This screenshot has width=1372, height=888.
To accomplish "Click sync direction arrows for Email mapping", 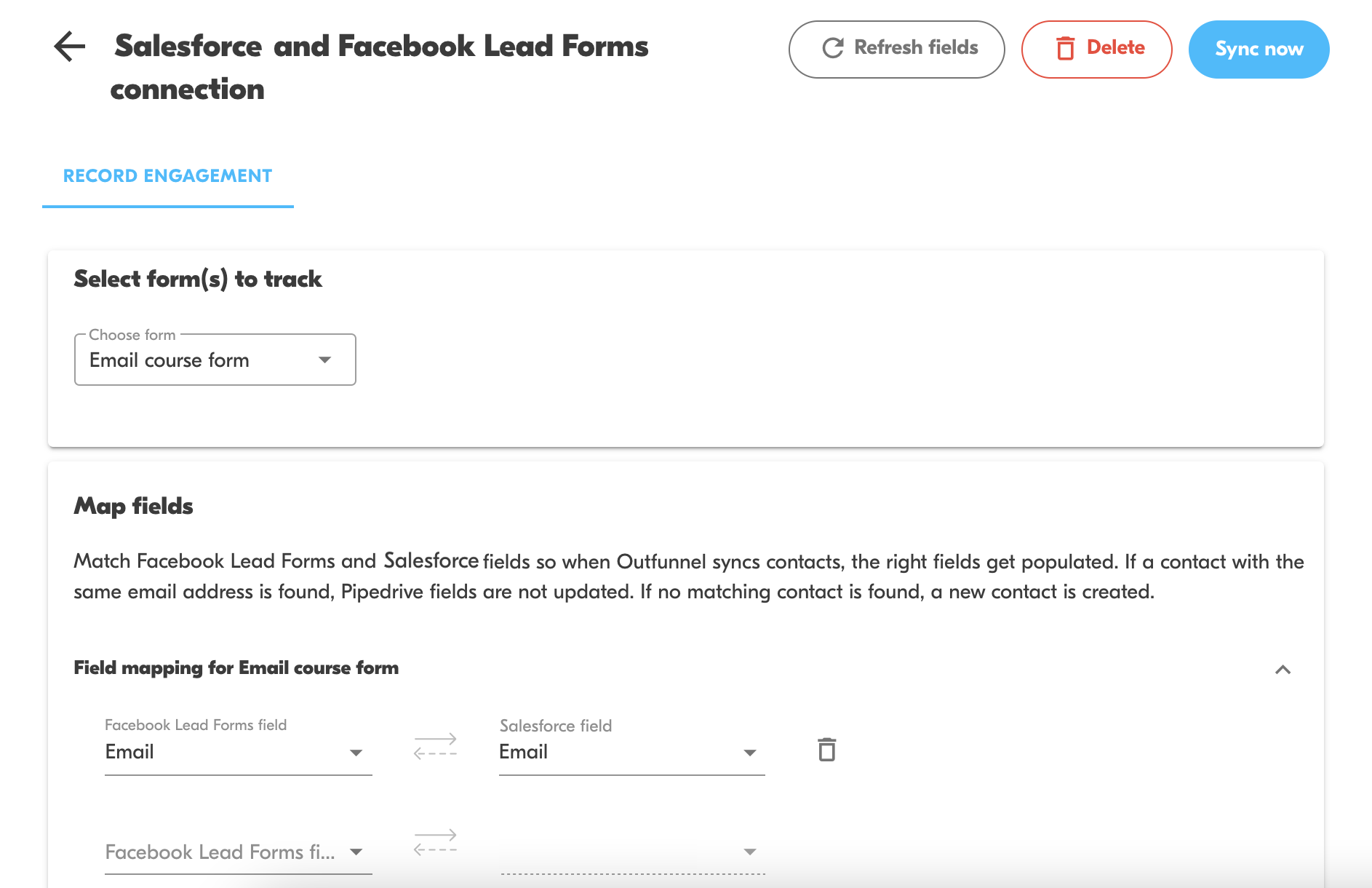I will click(435, 746).
